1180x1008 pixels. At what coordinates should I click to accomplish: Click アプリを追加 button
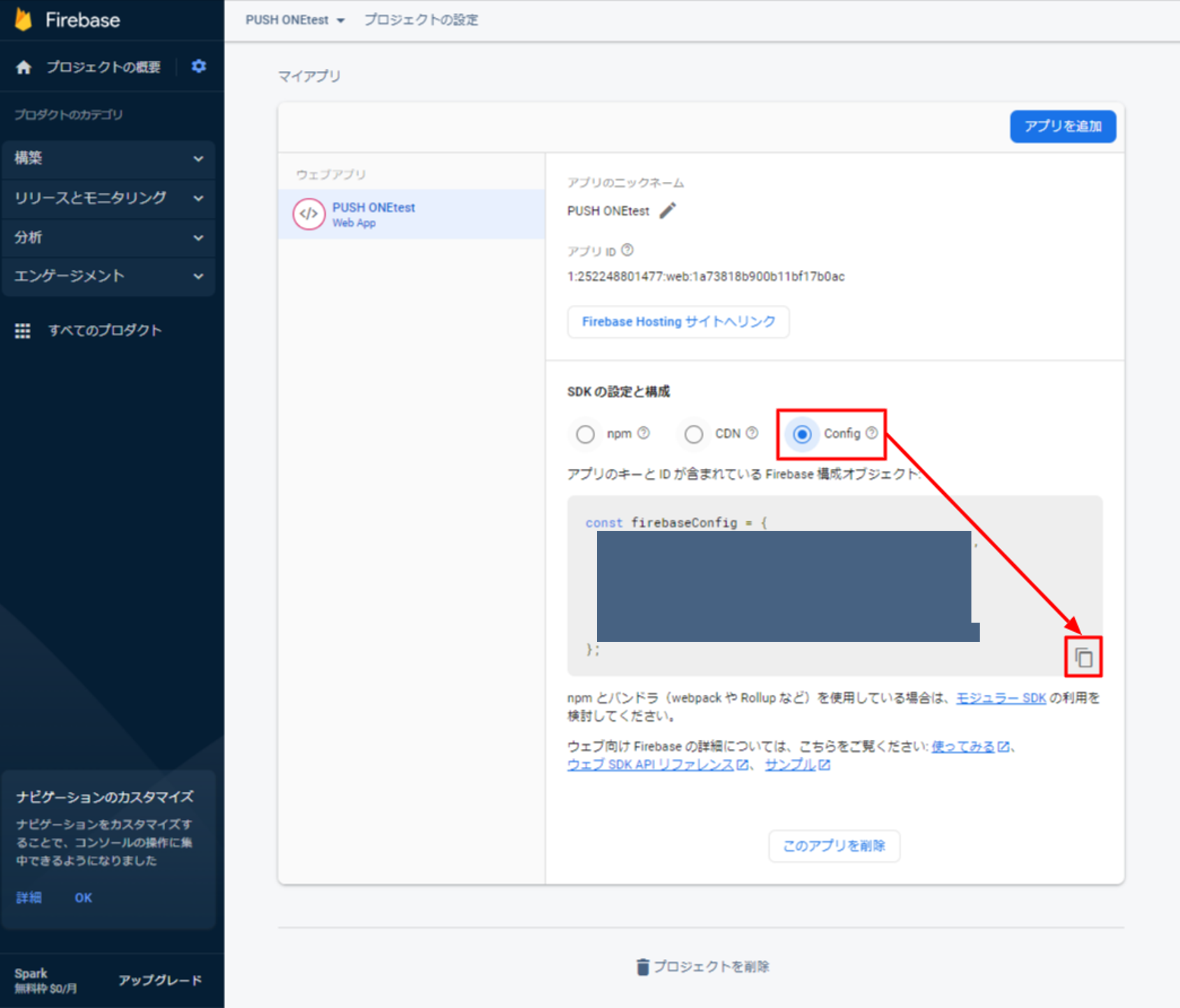[x=1063, y=126]
